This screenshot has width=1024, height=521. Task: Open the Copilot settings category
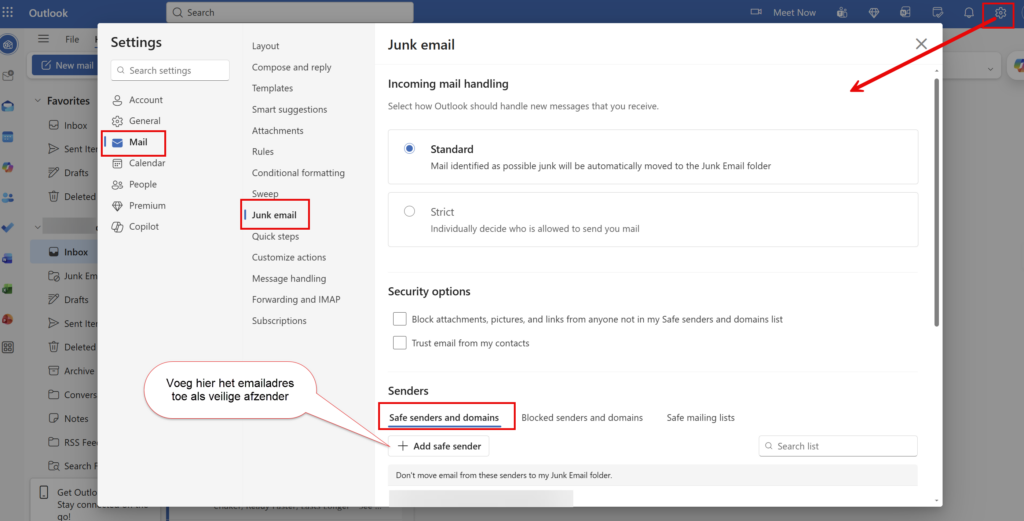tap(144, 227)
